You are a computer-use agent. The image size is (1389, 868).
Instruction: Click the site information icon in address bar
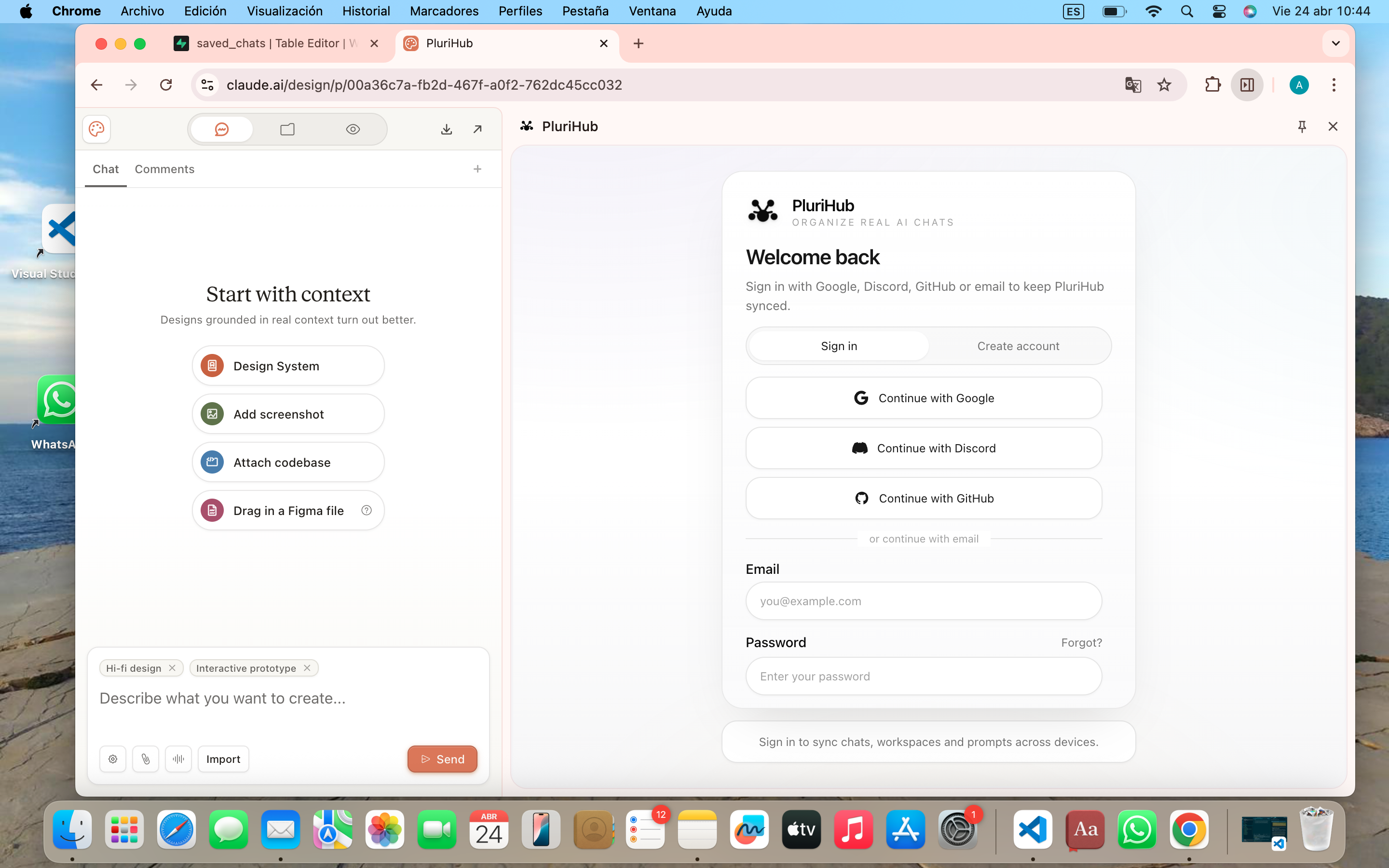(207, 85)
